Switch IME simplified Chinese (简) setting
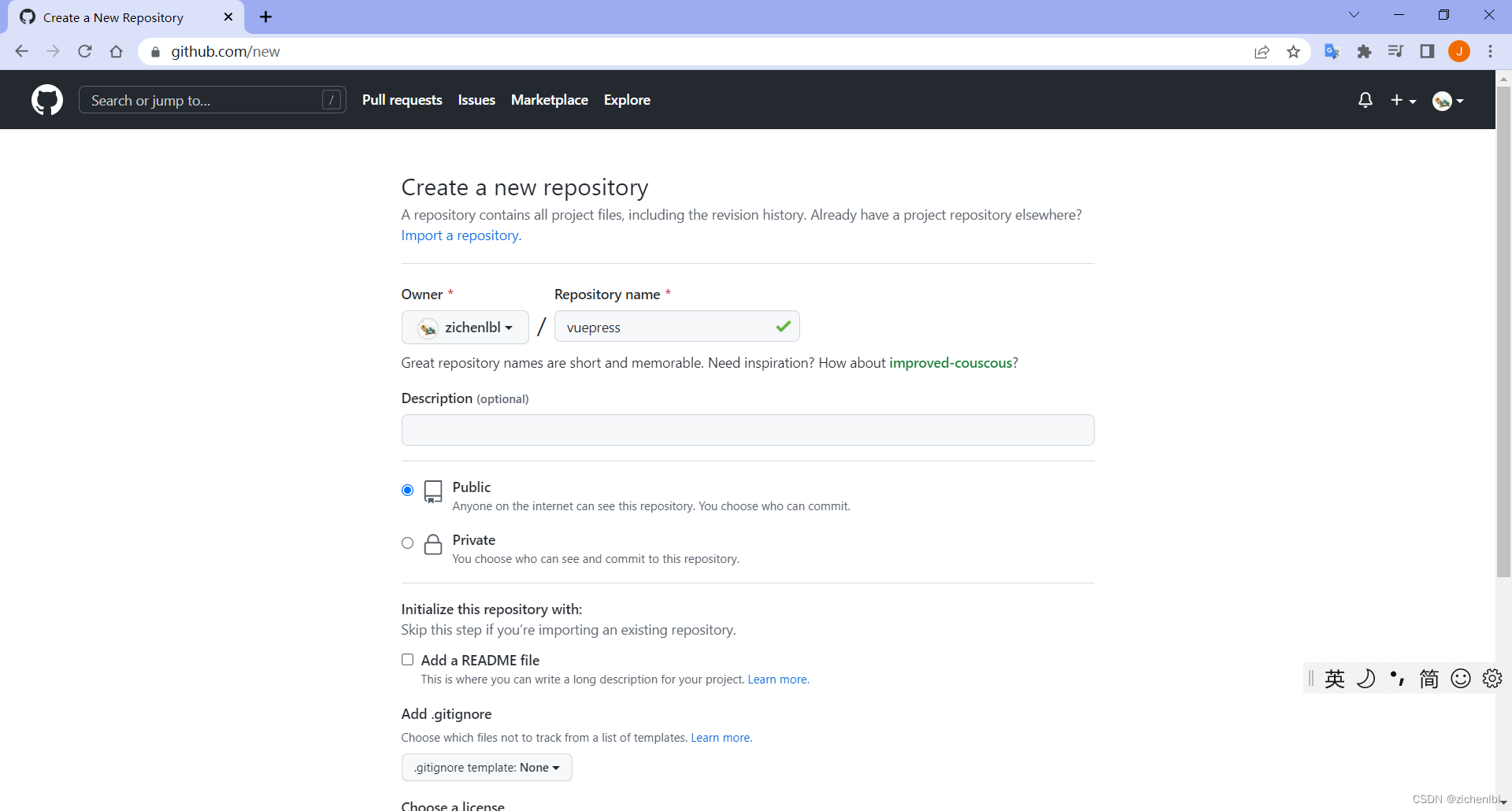 click(x=1429, y=679)
